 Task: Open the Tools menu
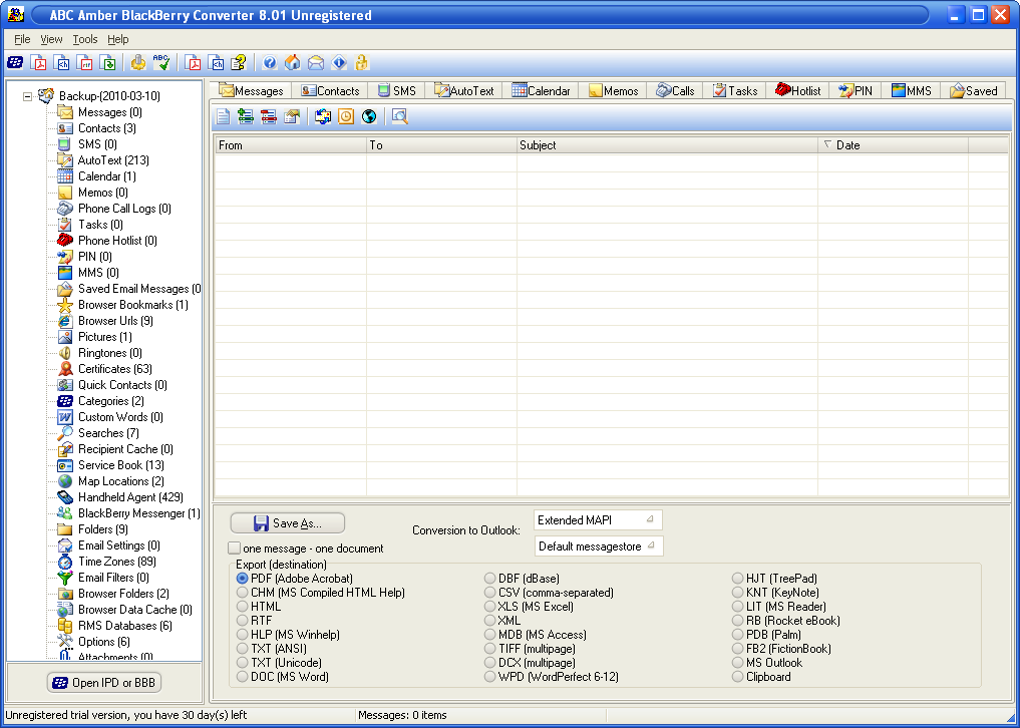point(85,39)
